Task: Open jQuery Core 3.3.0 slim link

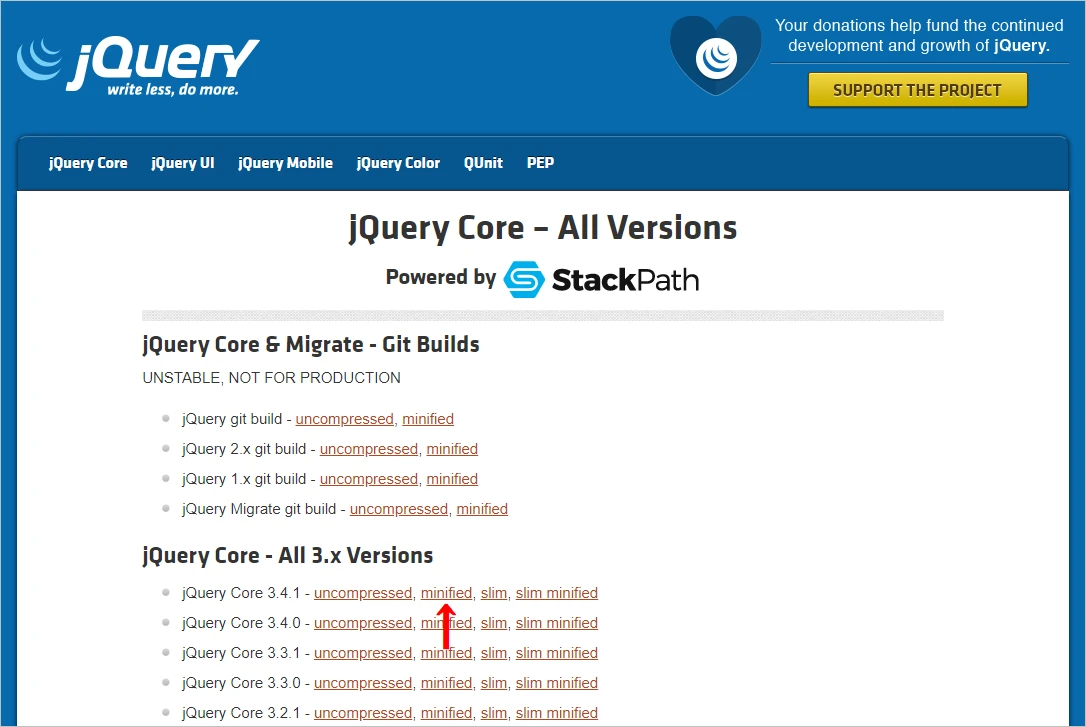Action: click(x=494, y=683)
